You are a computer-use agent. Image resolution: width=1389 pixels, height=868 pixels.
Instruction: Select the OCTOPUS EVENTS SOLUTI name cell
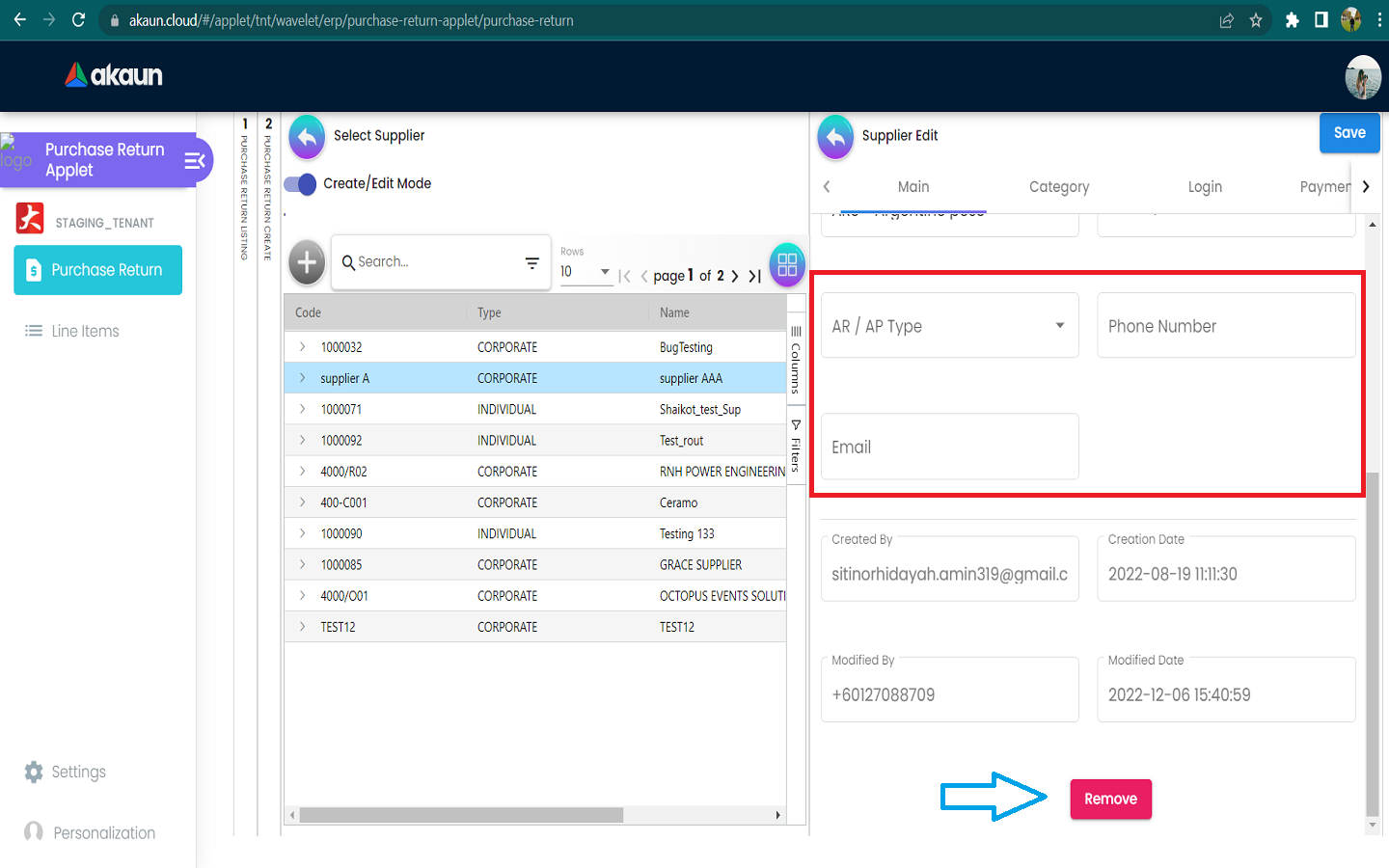[x=722, y=596]
